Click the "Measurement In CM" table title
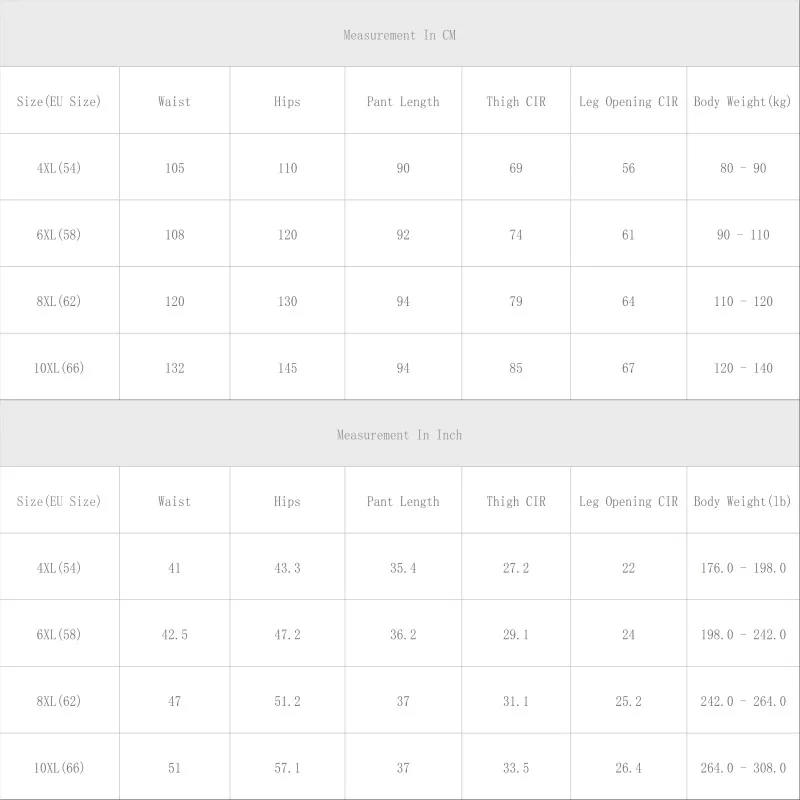The height and width of the screenshot is (800, 800). pyautogui.click(x=400, y=35)
